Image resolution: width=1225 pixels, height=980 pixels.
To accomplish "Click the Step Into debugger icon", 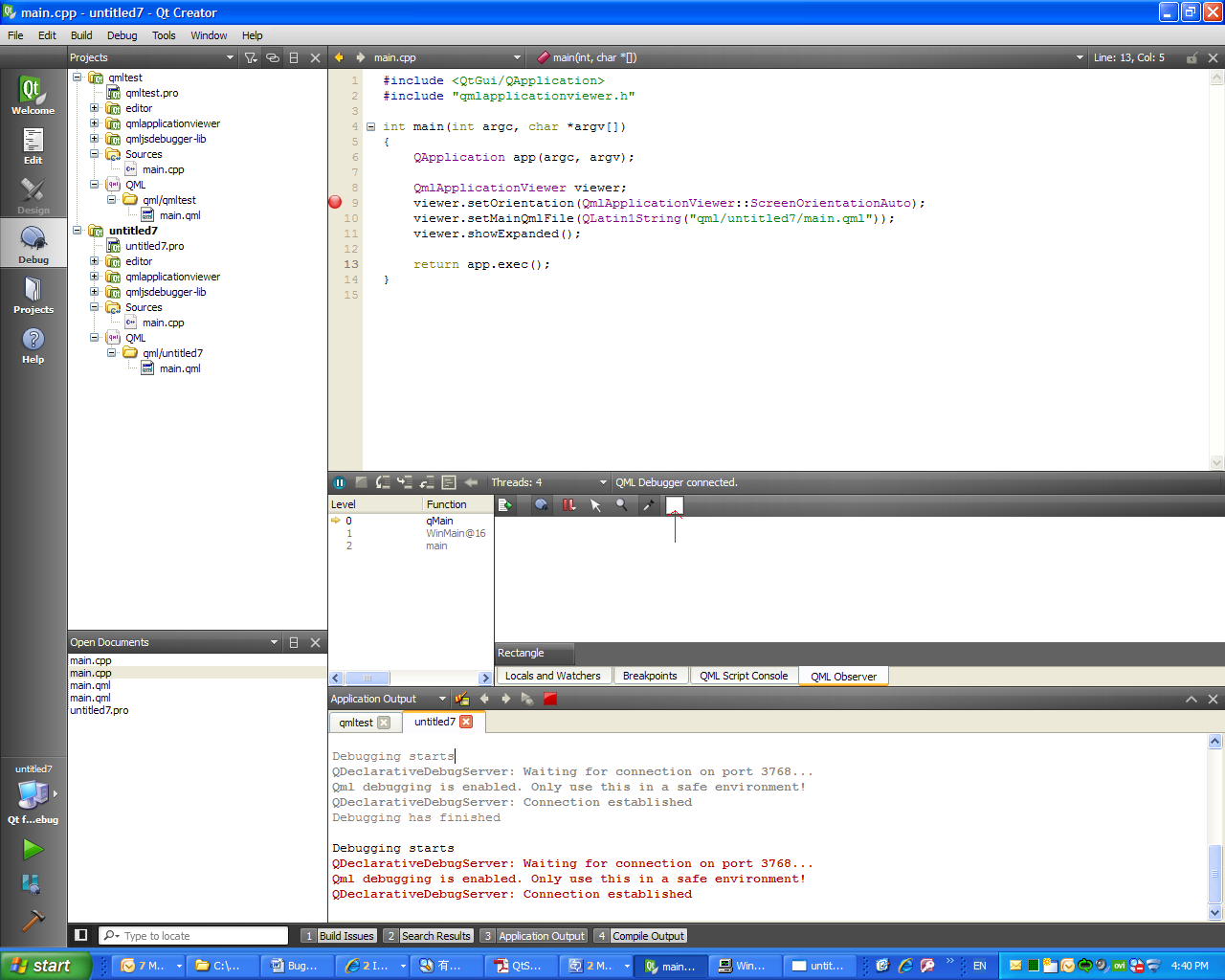I will pos(405,482).
